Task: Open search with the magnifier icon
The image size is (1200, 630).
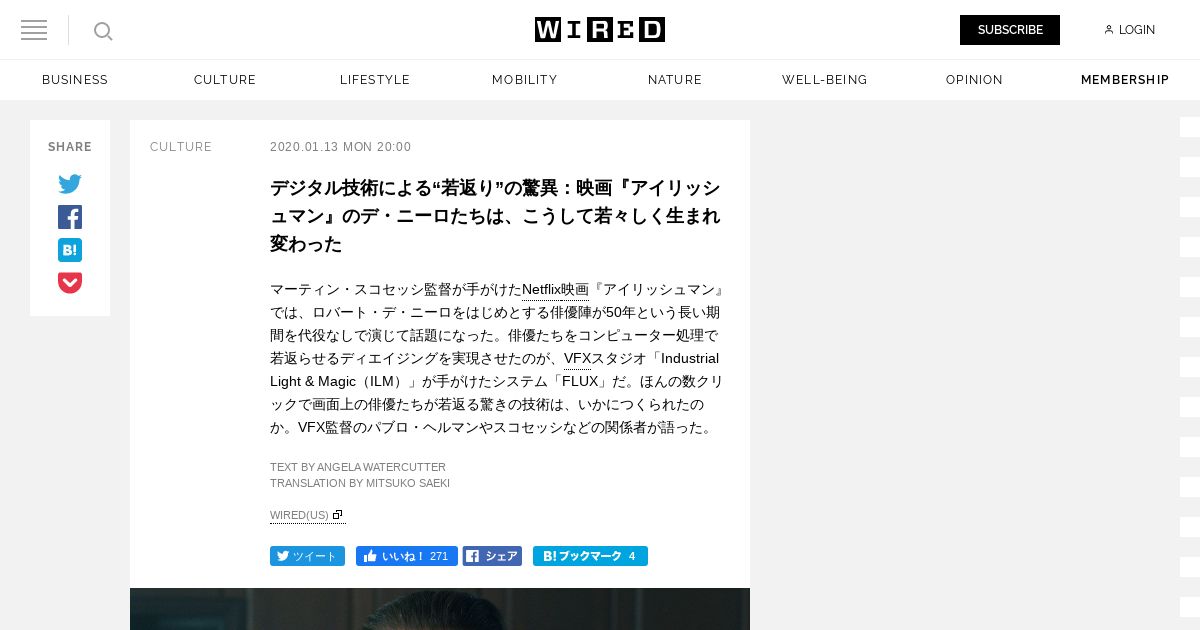Action: point(103,31)
